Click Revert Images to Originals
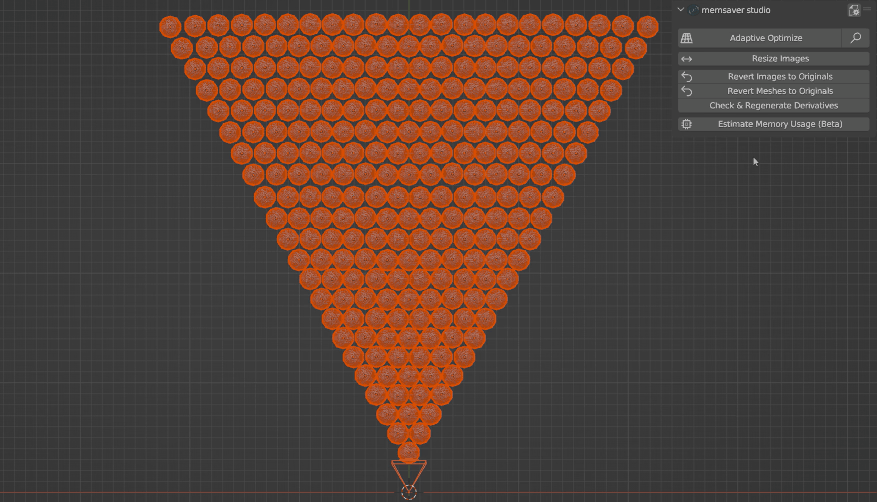Screen dimensions: 877x502 pyautogui.click(x=774, y=77)
